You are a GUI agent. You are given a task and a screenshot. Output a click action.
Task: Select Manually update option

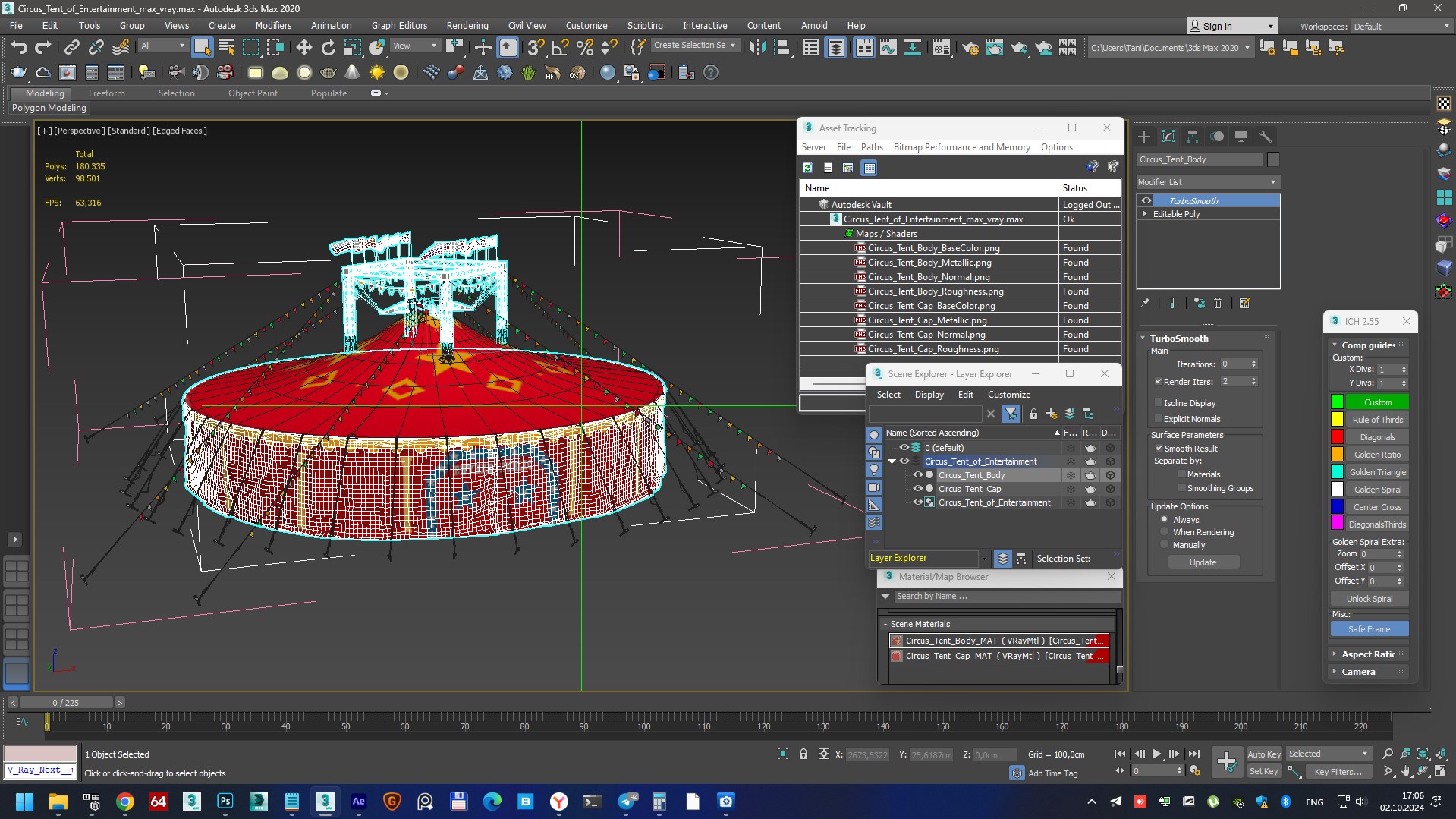coord(1164,545)
